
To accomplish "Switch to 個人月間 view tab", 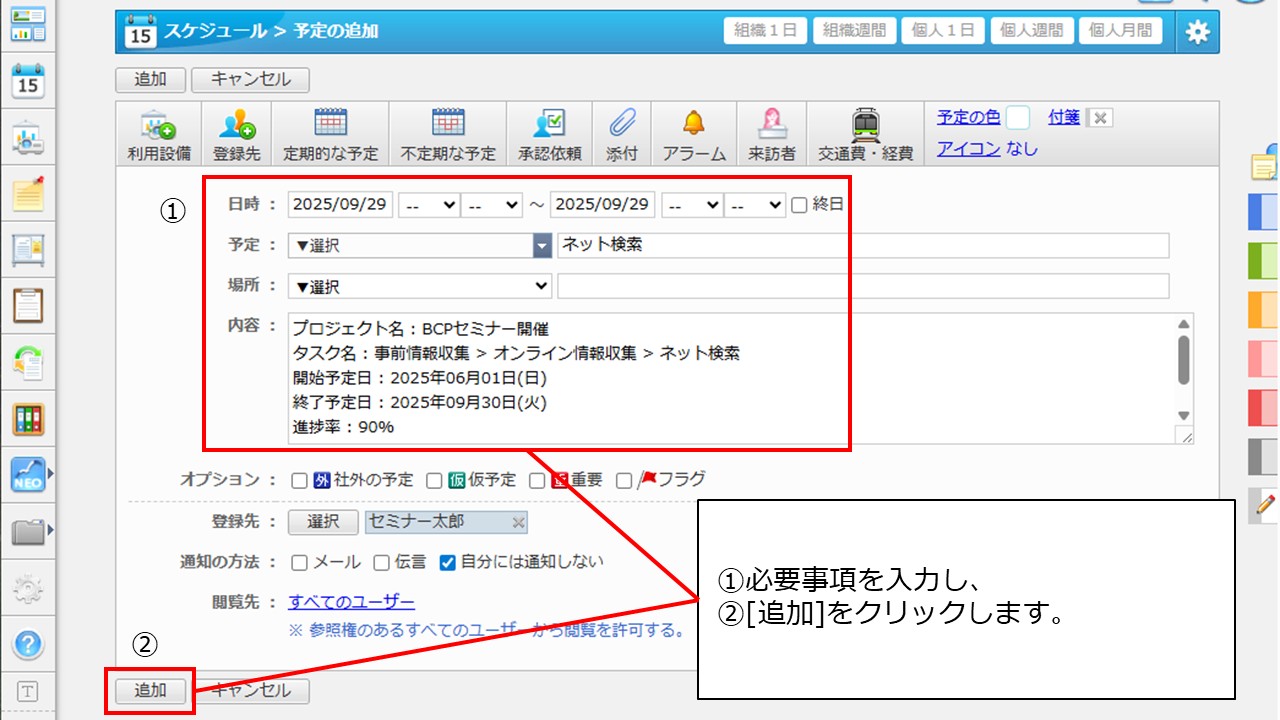I will 1120,31.
